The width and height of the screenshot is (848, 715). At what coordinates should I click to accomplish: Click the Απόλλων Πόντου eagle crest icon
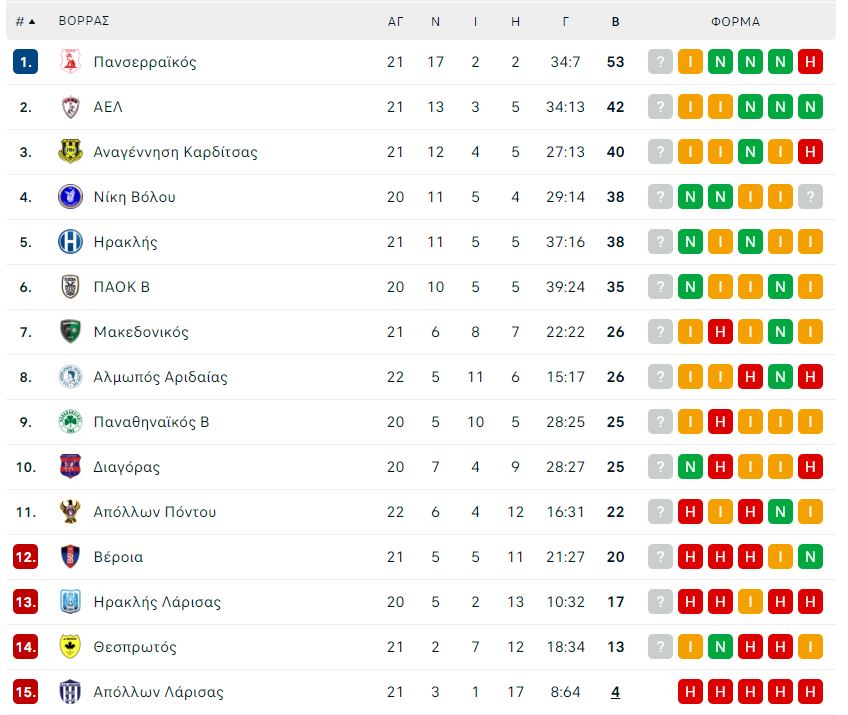click(70, 512)
